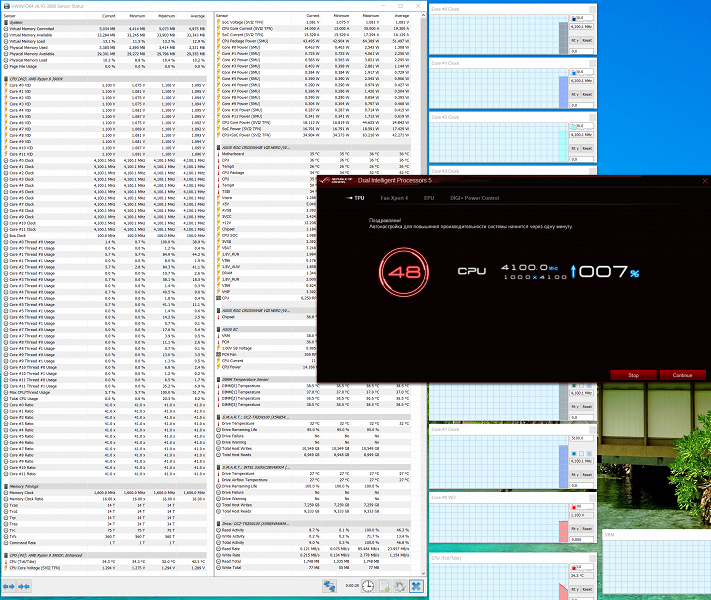Click network remote sensors icon in HWiNFO toolbar
This screenshot has width=711, height=600.
pos(329,586)
